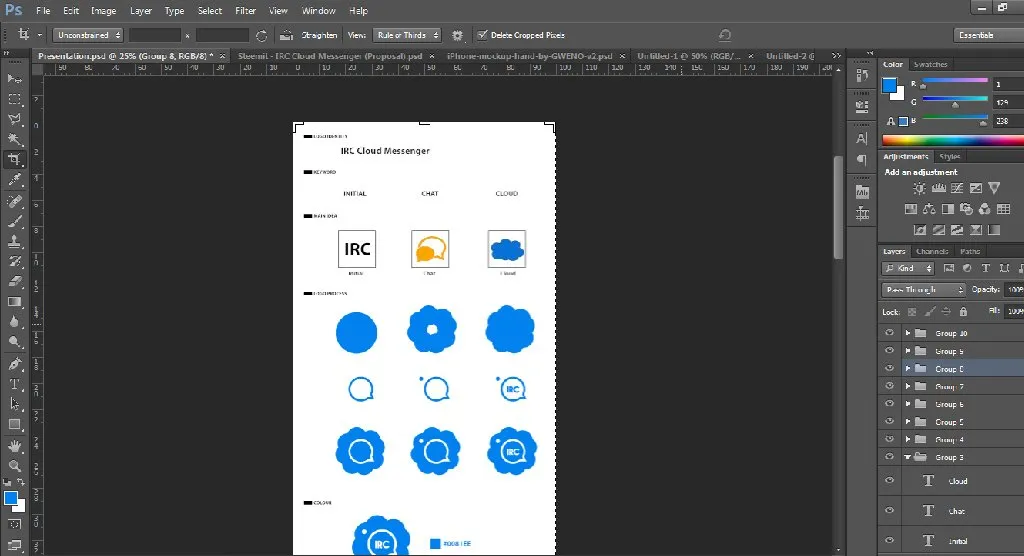This screenshot has height=556, width=1024.
Task: Select the History Brush tool
Action: click(14, 261)
